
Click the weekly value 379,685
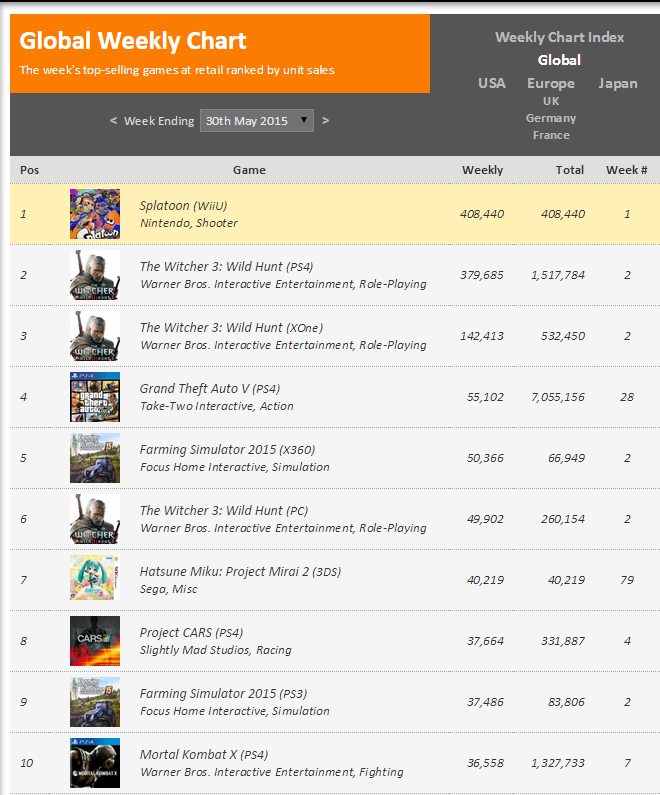[482, 275]
